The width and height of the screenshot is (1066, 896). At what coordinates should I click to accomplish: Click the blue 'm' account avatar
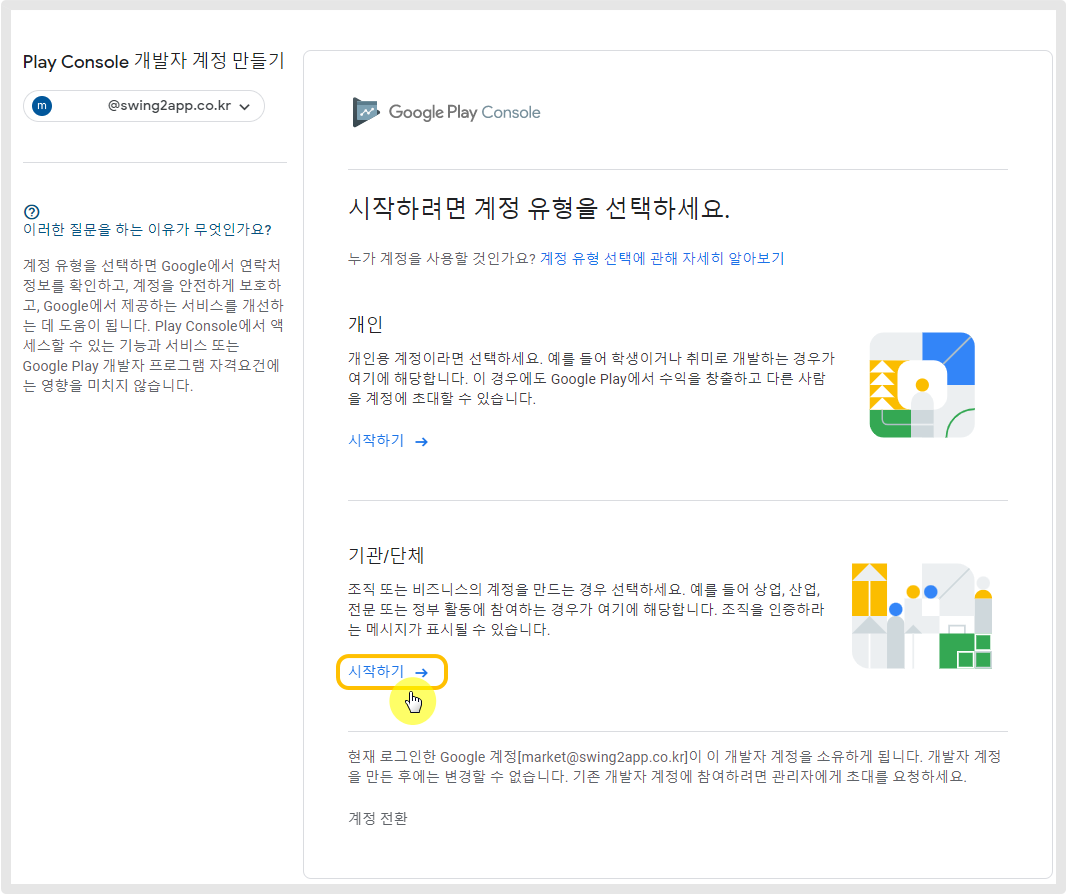coord(42,106)
